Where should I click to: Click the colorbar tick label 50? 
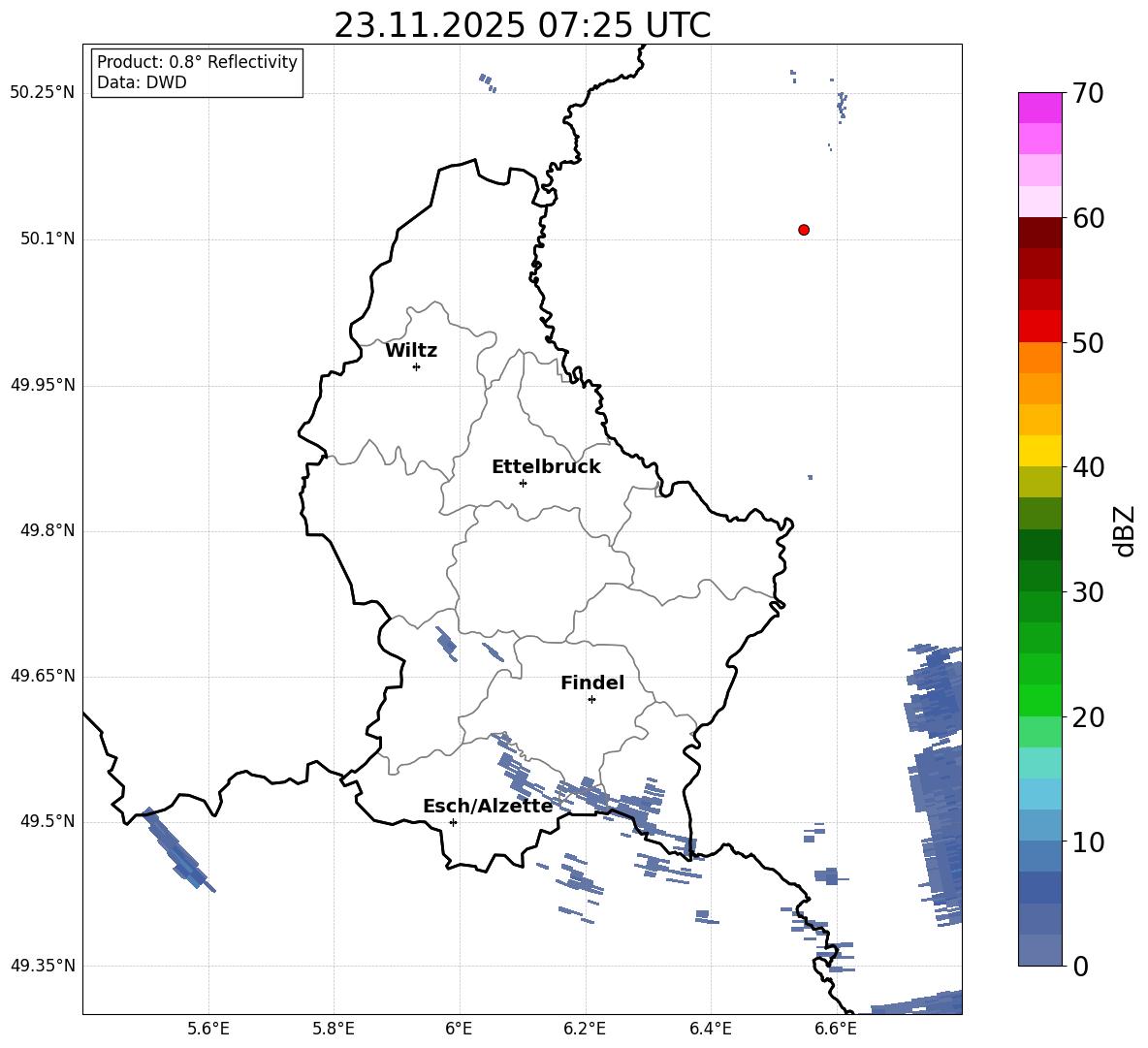coord(1088,343)
